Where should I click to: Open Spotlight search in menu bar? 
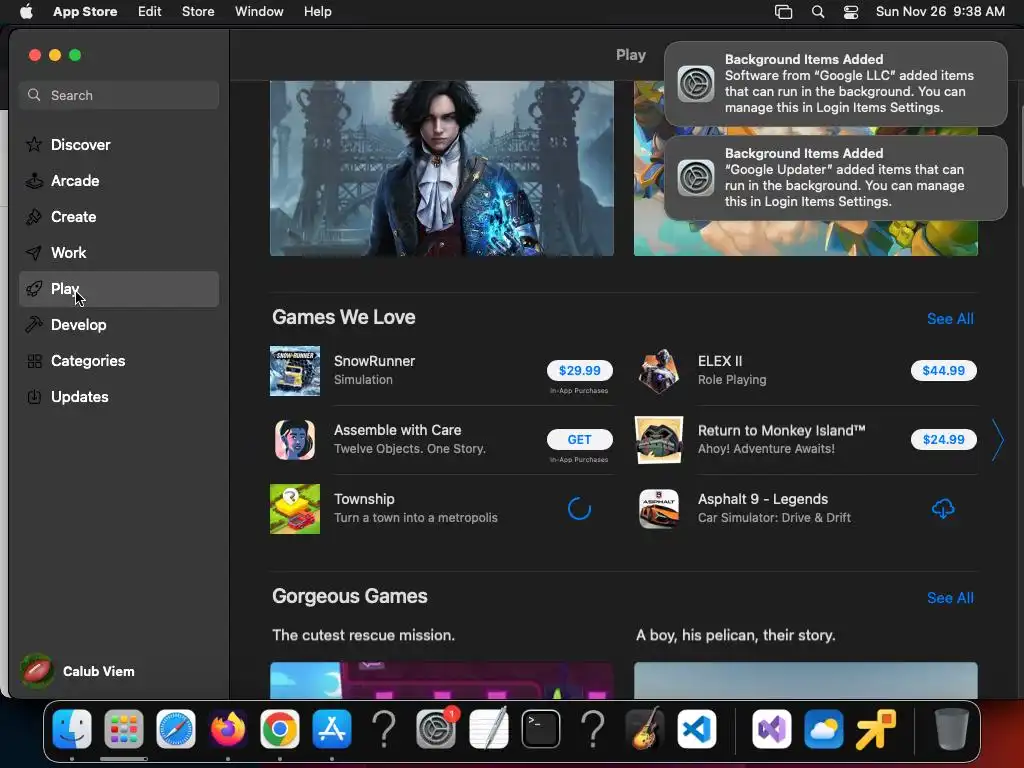818,12
